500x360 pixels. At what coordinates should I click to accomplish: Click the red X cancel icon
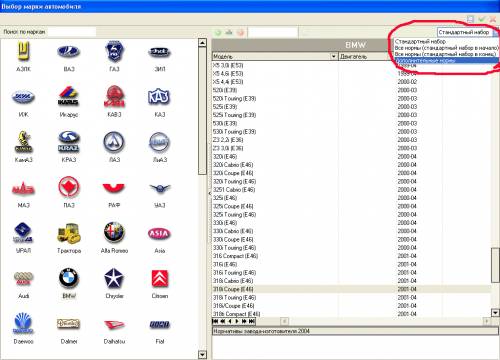[493, 19]
